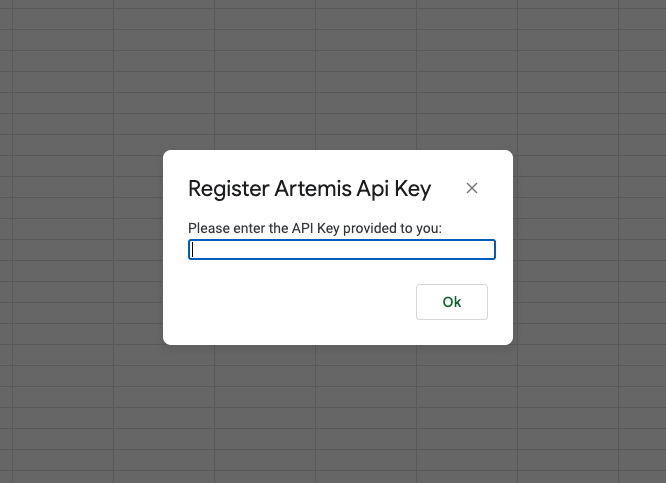Click the word Artemis in the dialog title
The image size is (666, 483).
click(x=313, y=188)
